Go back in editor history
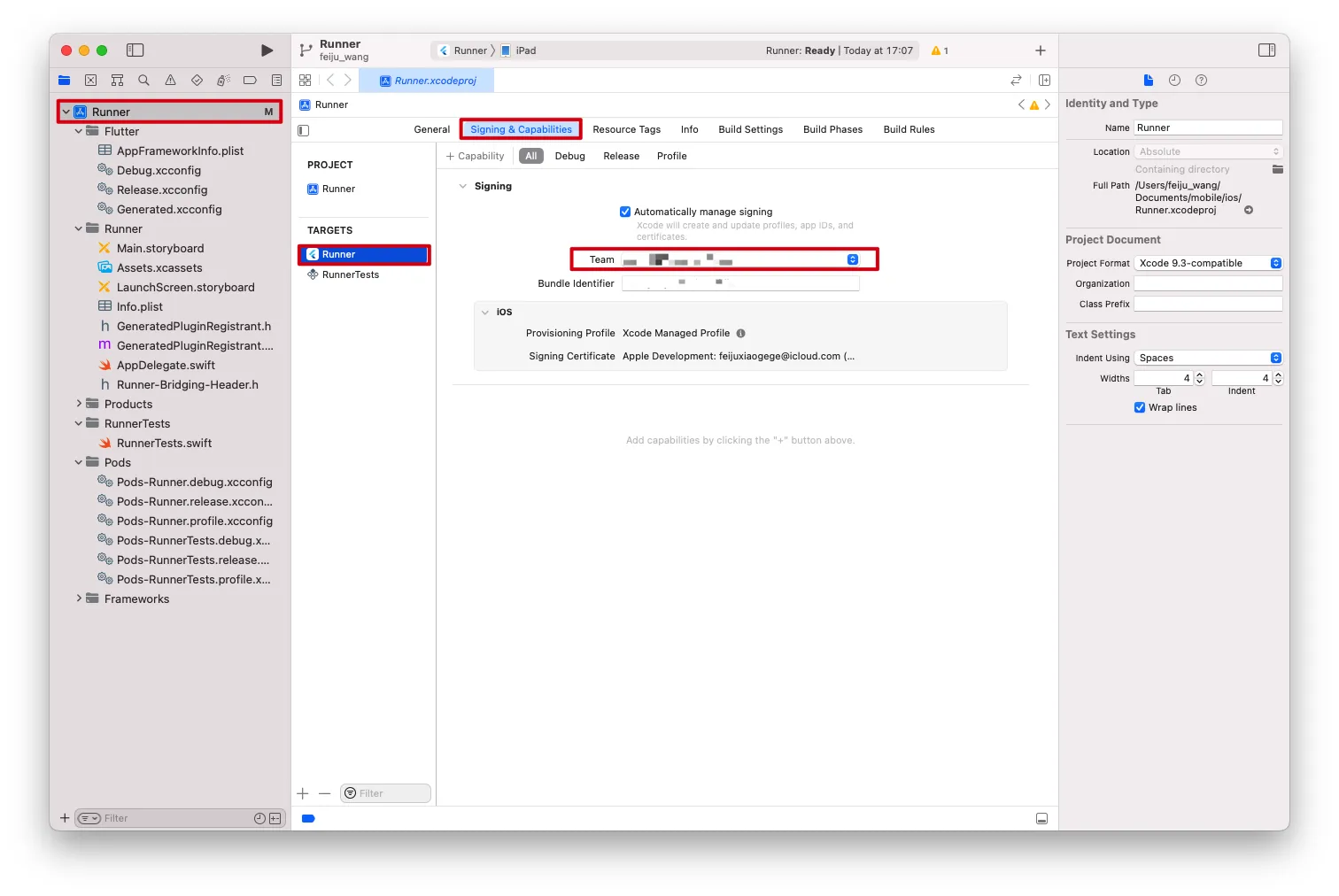The height and width of the screenshot is (896, 1339). click(330, 81)
